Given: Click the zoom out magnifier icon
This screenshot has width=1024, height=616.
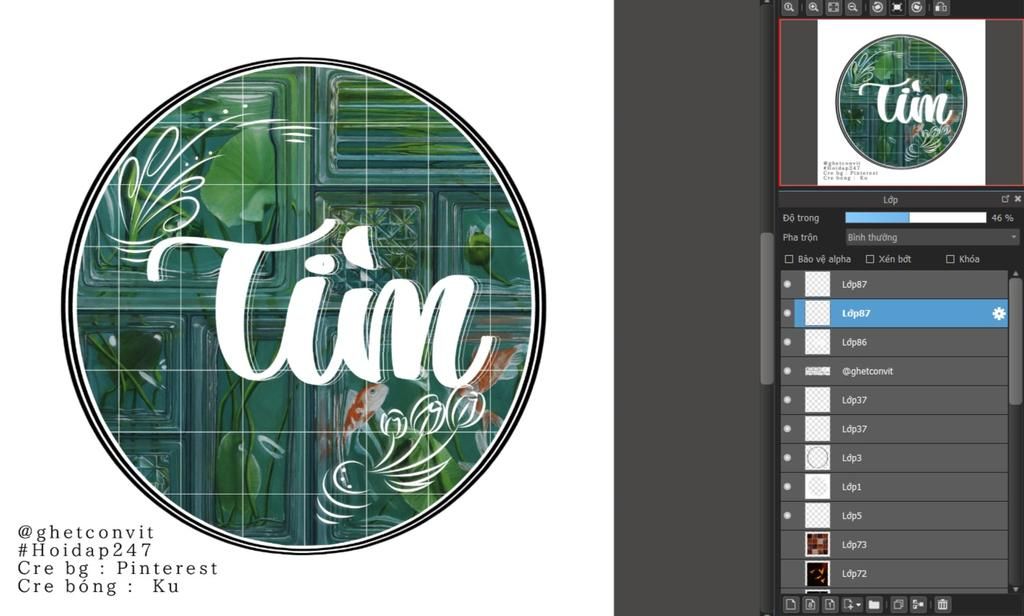Looking at the screenshot, I should [x=853, y=7].
